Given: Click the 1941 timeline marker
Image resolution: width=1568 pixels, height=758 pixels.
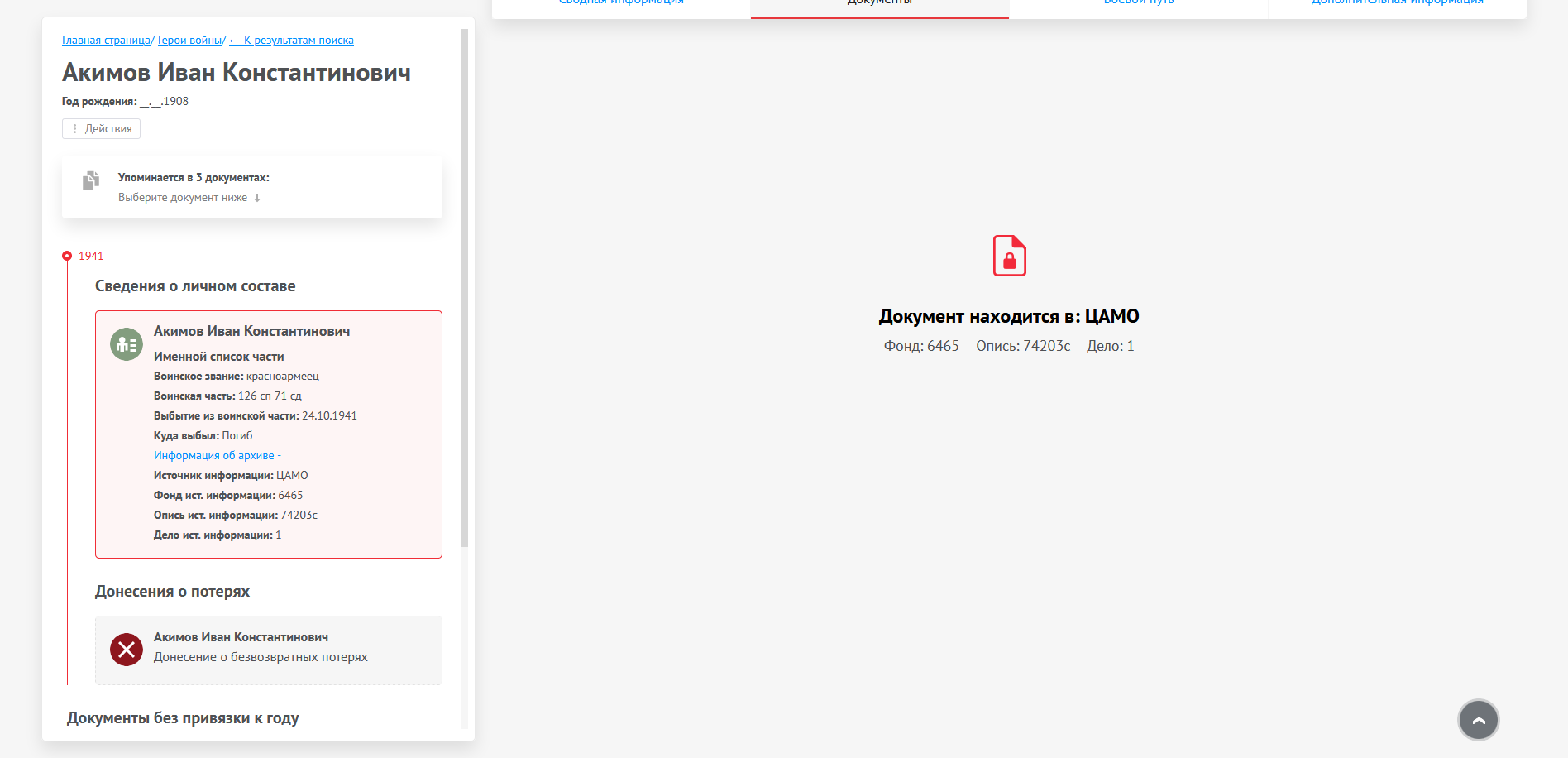Looking at the screenshot, I should pos(67,256).
